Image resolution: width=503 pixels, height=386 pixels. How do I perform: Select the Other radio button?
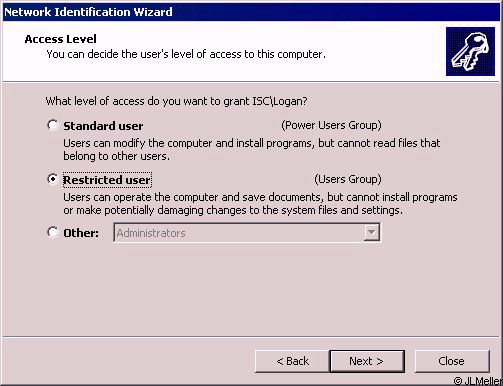click(x=53, y=232)
